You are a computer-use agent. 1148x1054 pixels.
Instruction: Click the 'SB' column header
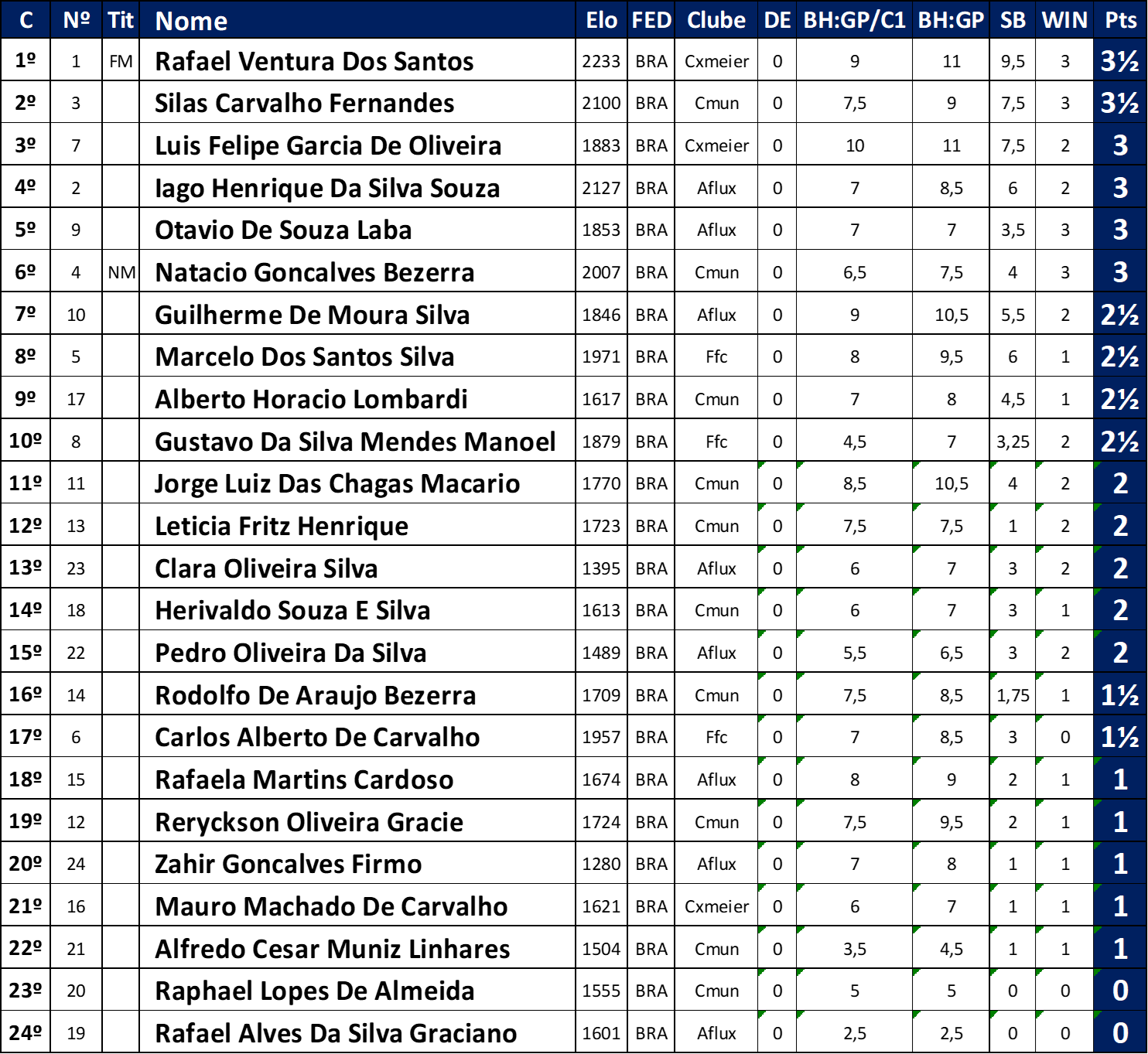(x=1012, y=20)
